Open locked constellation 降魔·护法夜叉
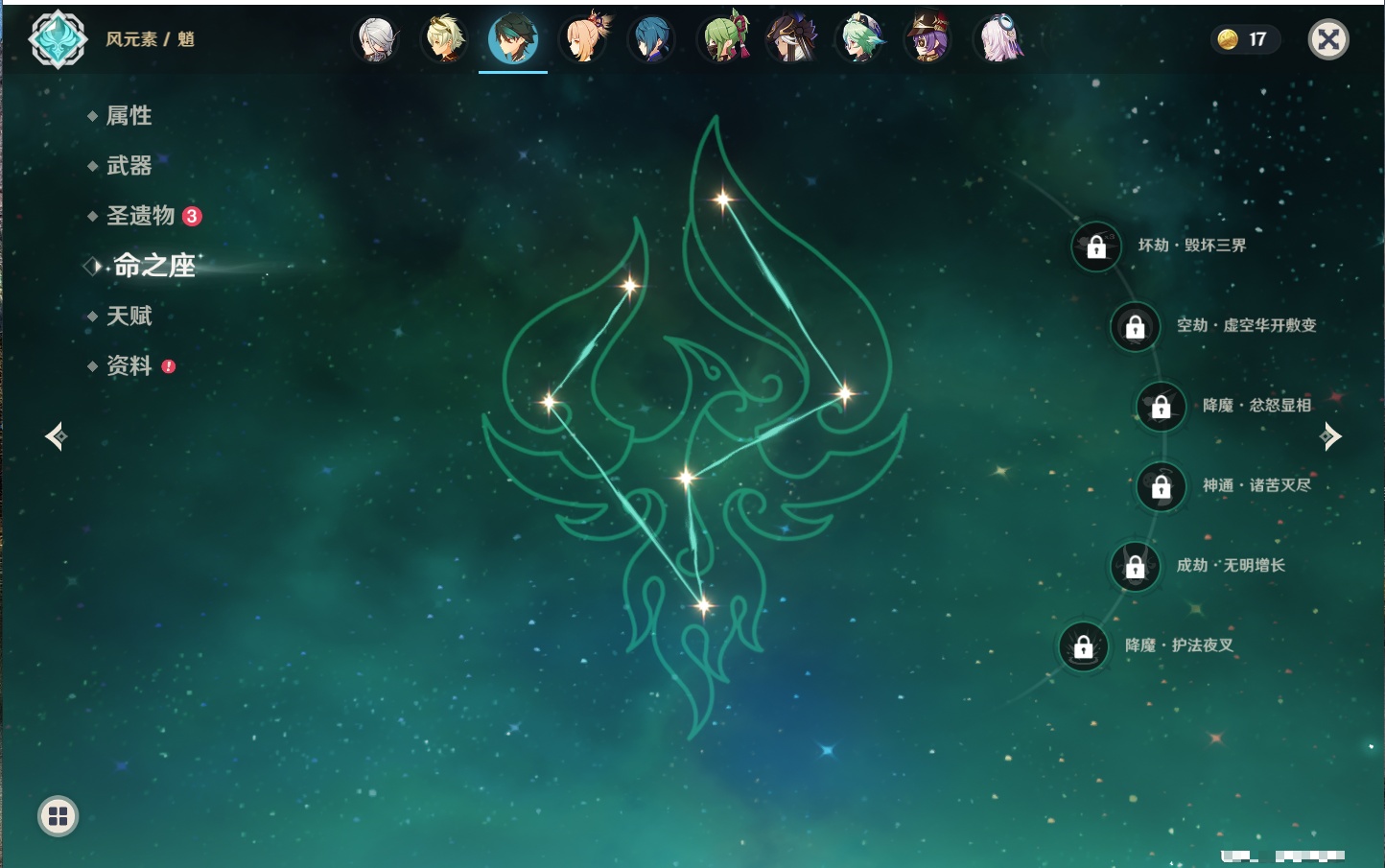 pos(1084,646)
